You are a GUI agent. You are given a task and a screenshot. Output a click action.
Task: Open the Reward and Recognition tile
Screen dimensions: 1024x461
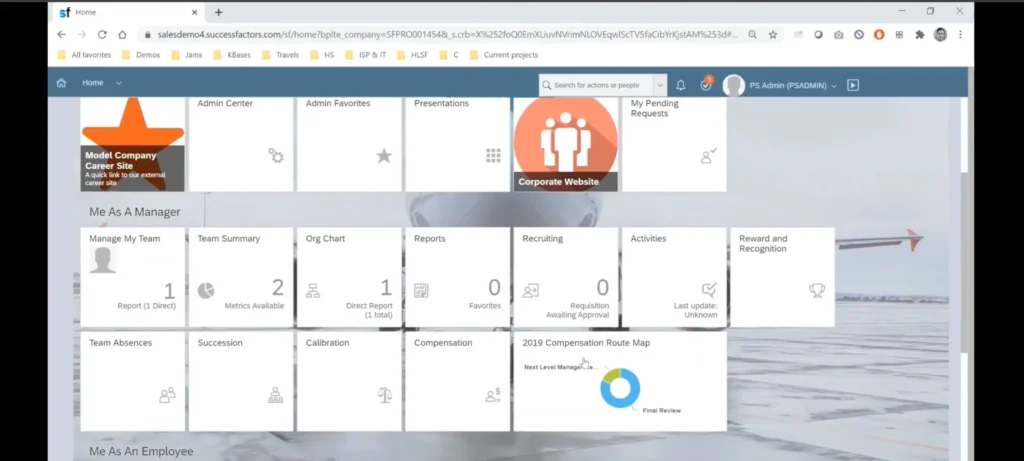tap(782, 277)
